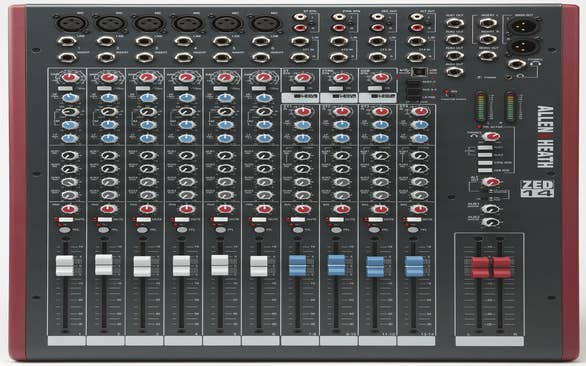Click the channel 1 blank label strip
This screenshot has height=366, width=586.
coord(67,341)
